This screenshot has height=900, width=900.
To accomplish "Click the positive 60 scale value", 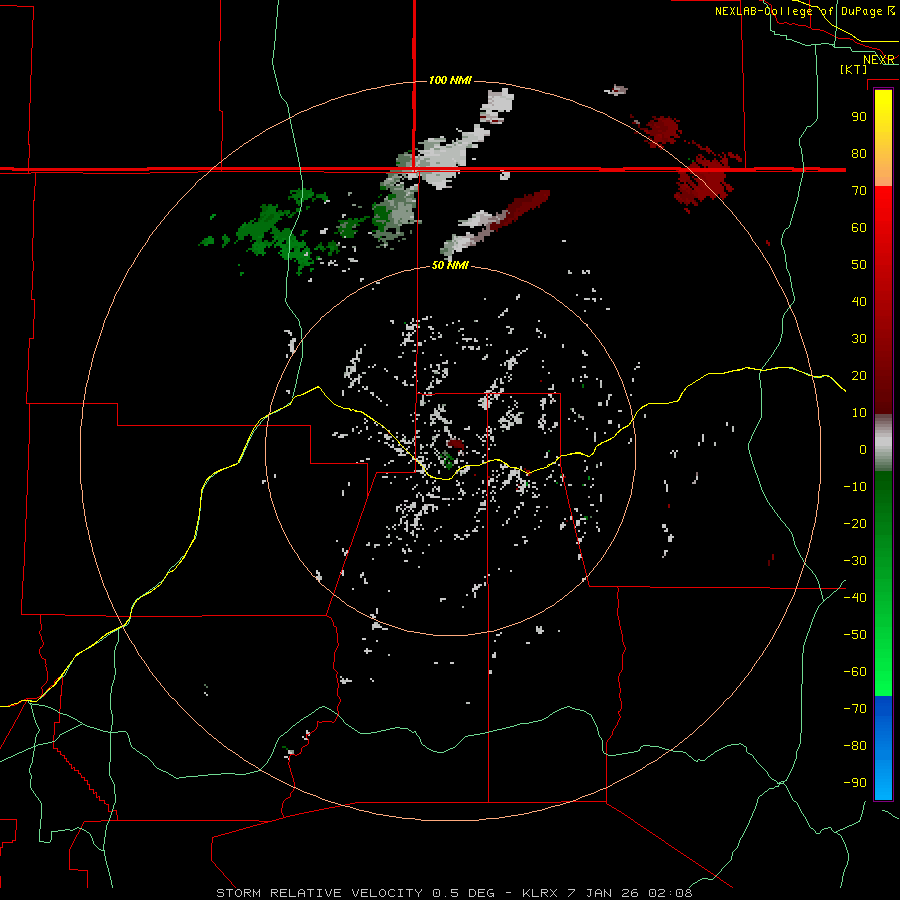I will pyautogui.click(x=859, y=227).
